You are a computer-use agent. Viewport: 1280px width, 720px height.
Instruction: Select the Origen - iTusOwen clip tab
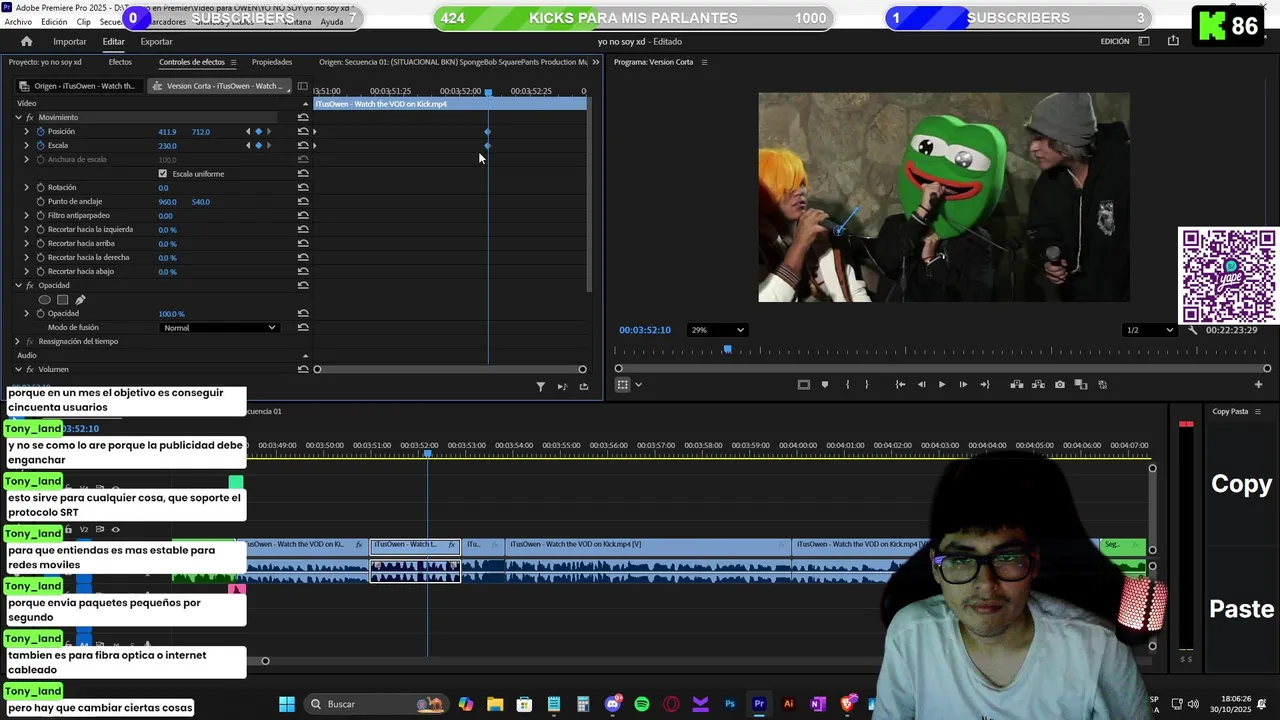(x=78, y=86)
